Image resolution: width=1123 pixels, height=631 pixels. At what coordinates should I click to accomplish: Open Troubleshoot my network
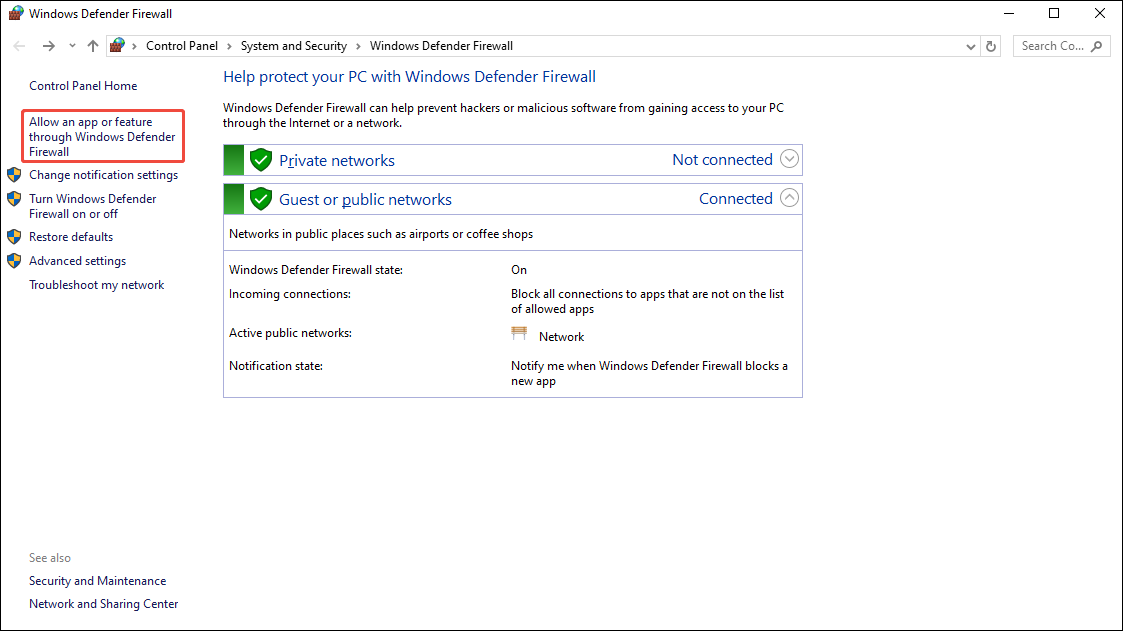(97, 285)
